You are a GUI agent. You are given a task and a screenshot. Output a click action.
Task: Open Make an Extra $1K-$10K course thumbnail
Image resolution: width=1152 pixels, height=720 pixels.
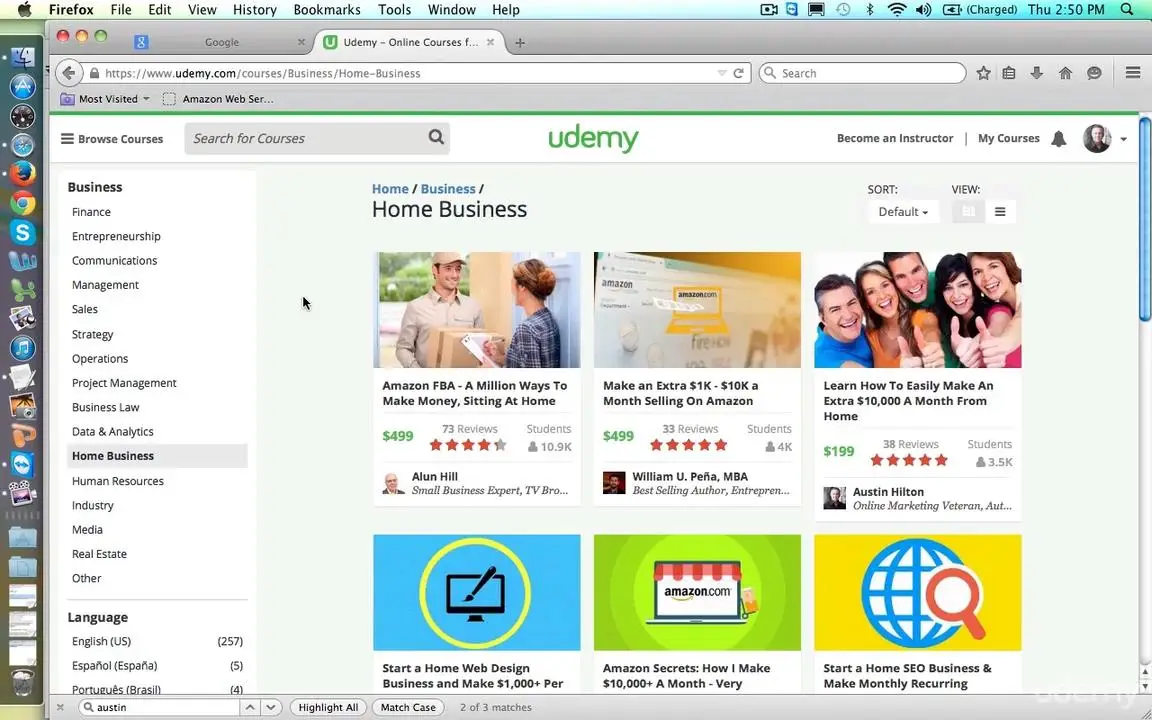(x=697, y=310)
